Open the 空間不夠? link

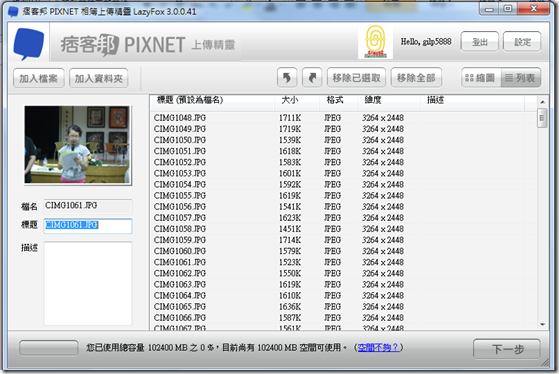(378, 347)
